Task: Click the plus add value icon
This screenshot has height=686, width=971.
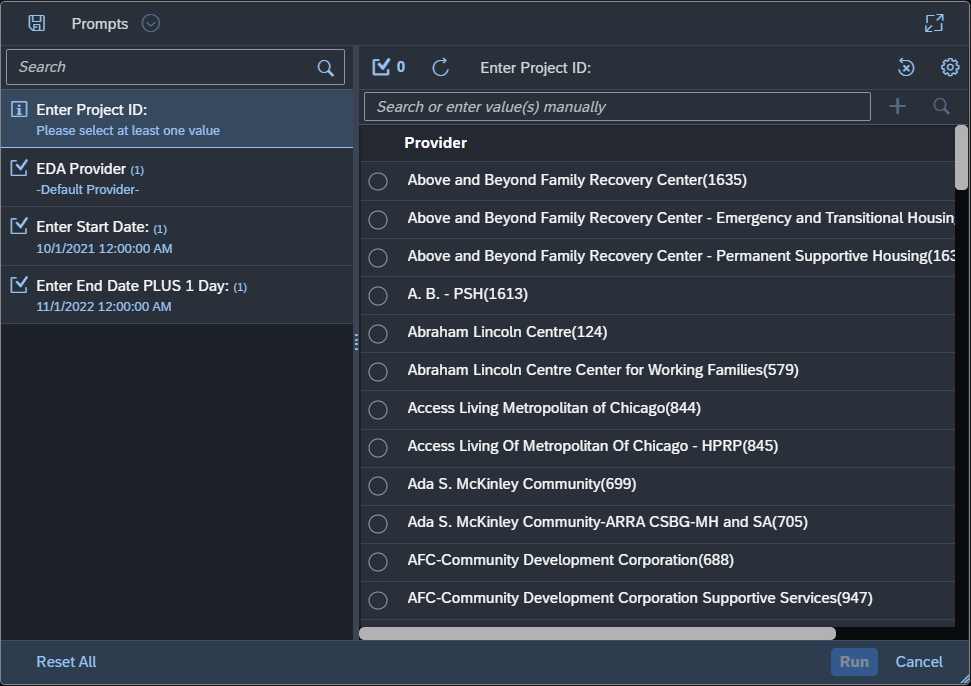Action: click(x=897, y=106)
